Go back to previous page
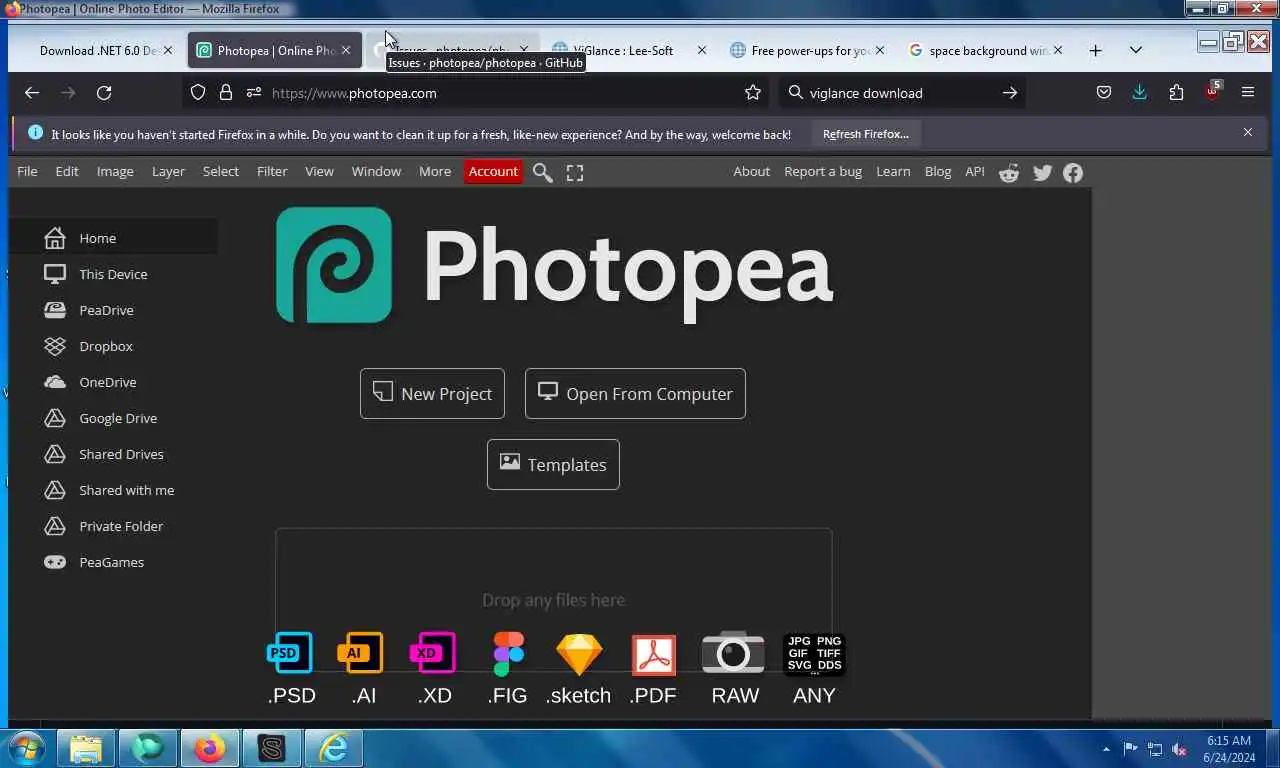Image resolution: width=1280 pixels, height=768 pixels. pos(32,93)
